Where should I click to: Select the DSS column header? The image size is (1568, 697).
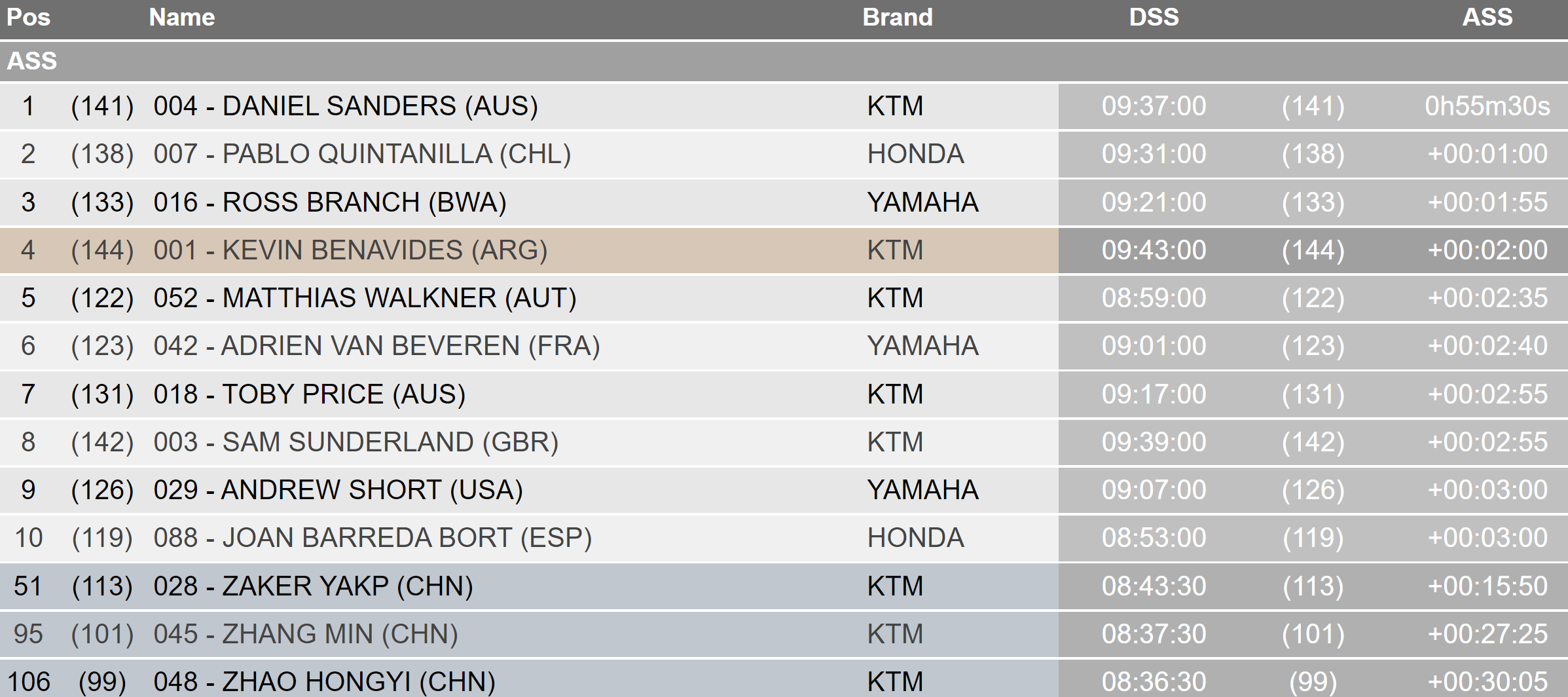pos(1154,18)
